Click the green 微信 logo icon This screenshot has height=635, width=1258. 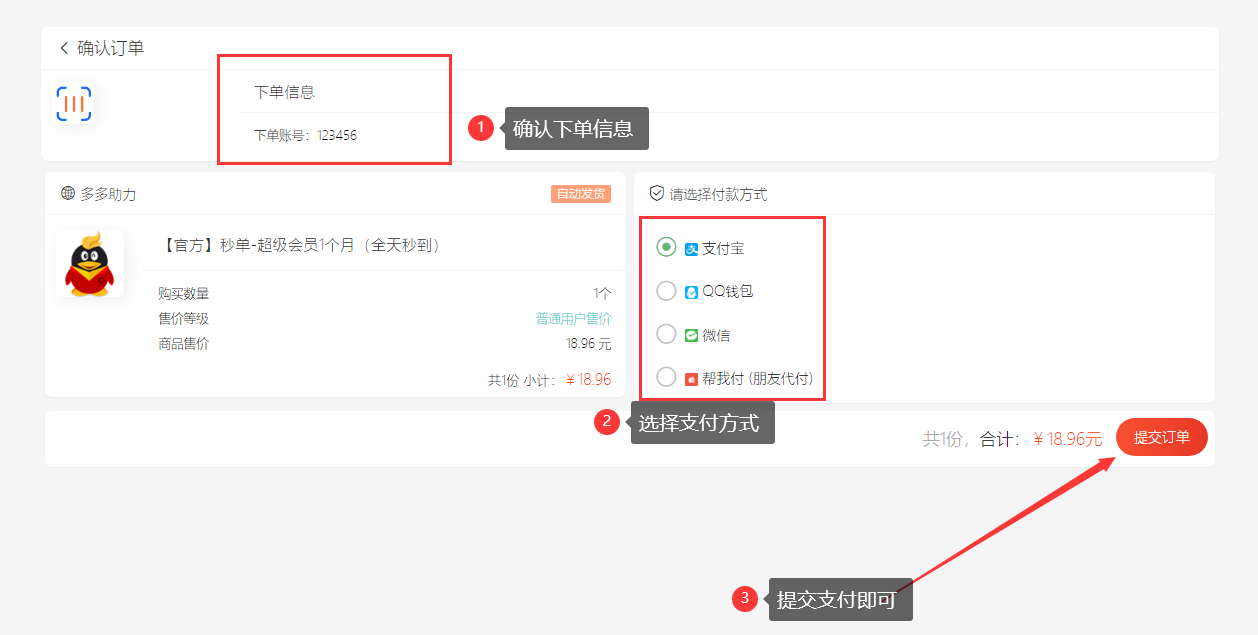coord(691,336)
